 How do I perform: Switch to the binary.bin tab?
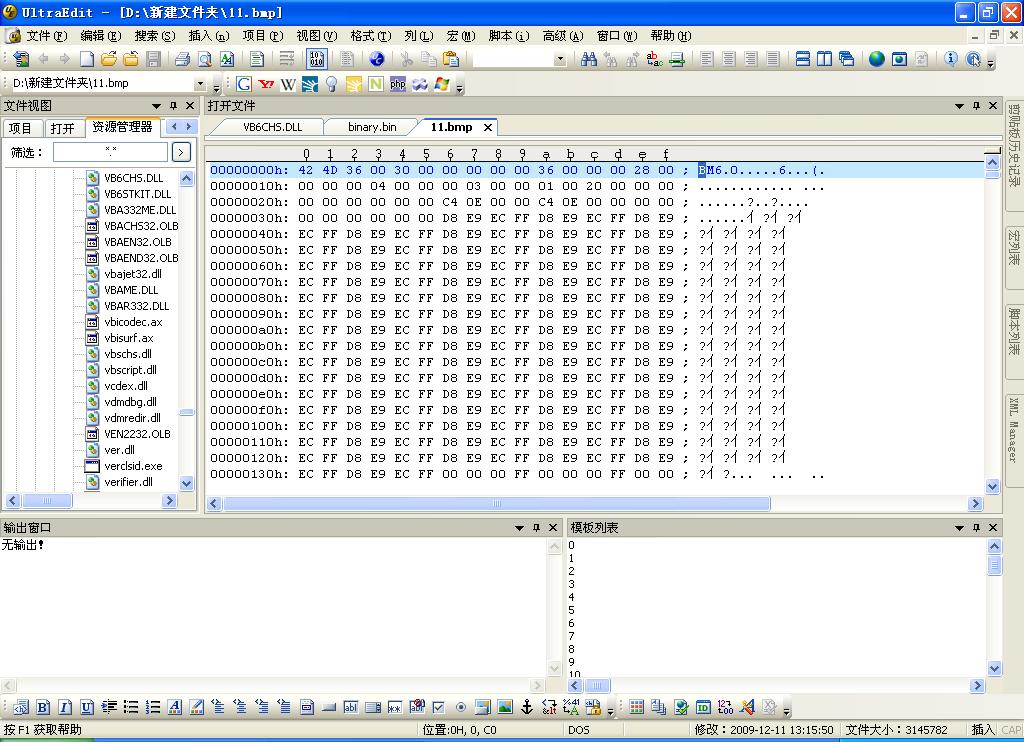(x=372, y=127)
